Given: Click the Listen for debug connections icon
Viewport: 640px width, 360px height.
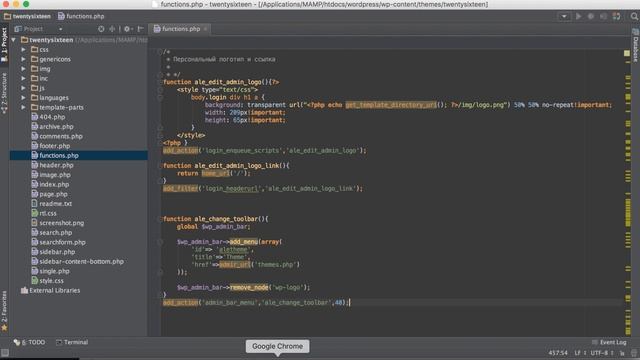Looking at the screenshot, I should [x=616, y=16].
